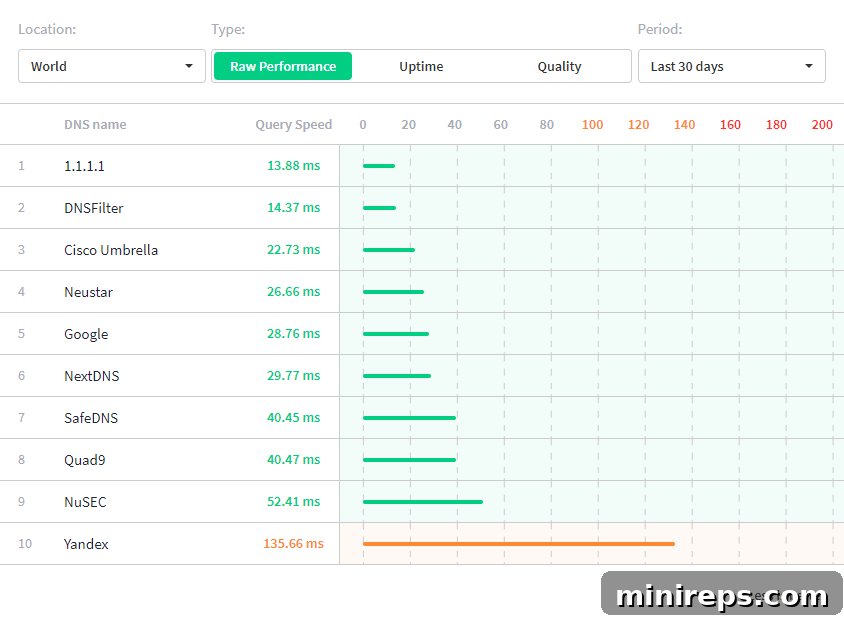This screenshot has width=844, height=622.
Task: Select the Raw Performance tab
Action: click(283, 66)
